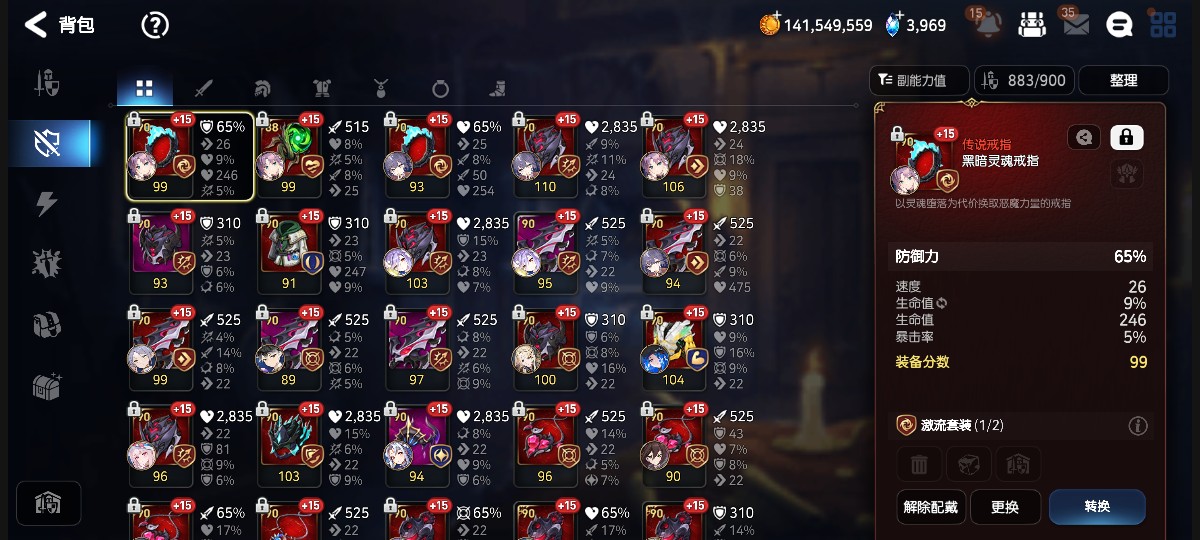Select the sword and shield sidebar category

(x=47, y=83)
